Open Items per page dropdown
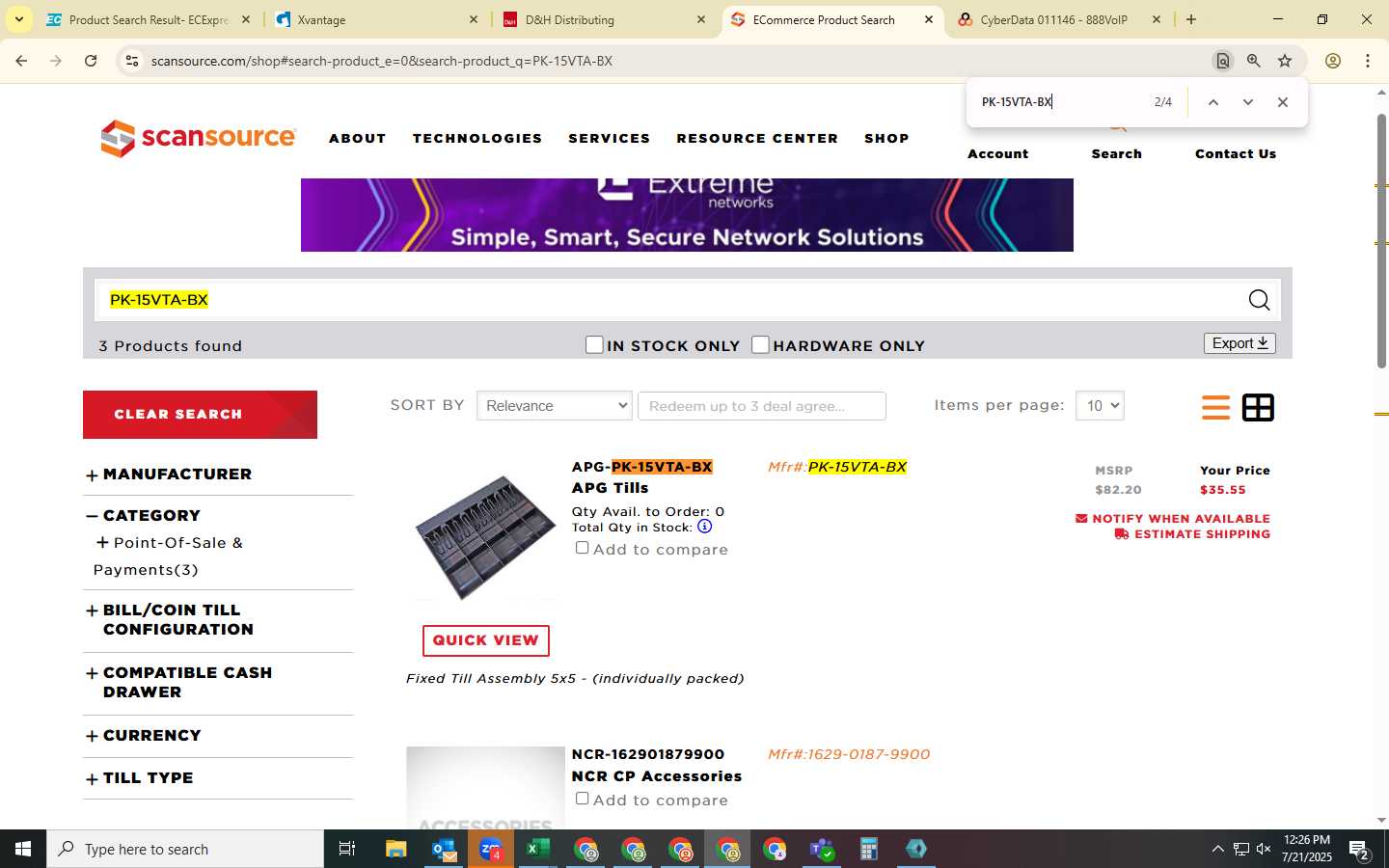 [1100, 406]
